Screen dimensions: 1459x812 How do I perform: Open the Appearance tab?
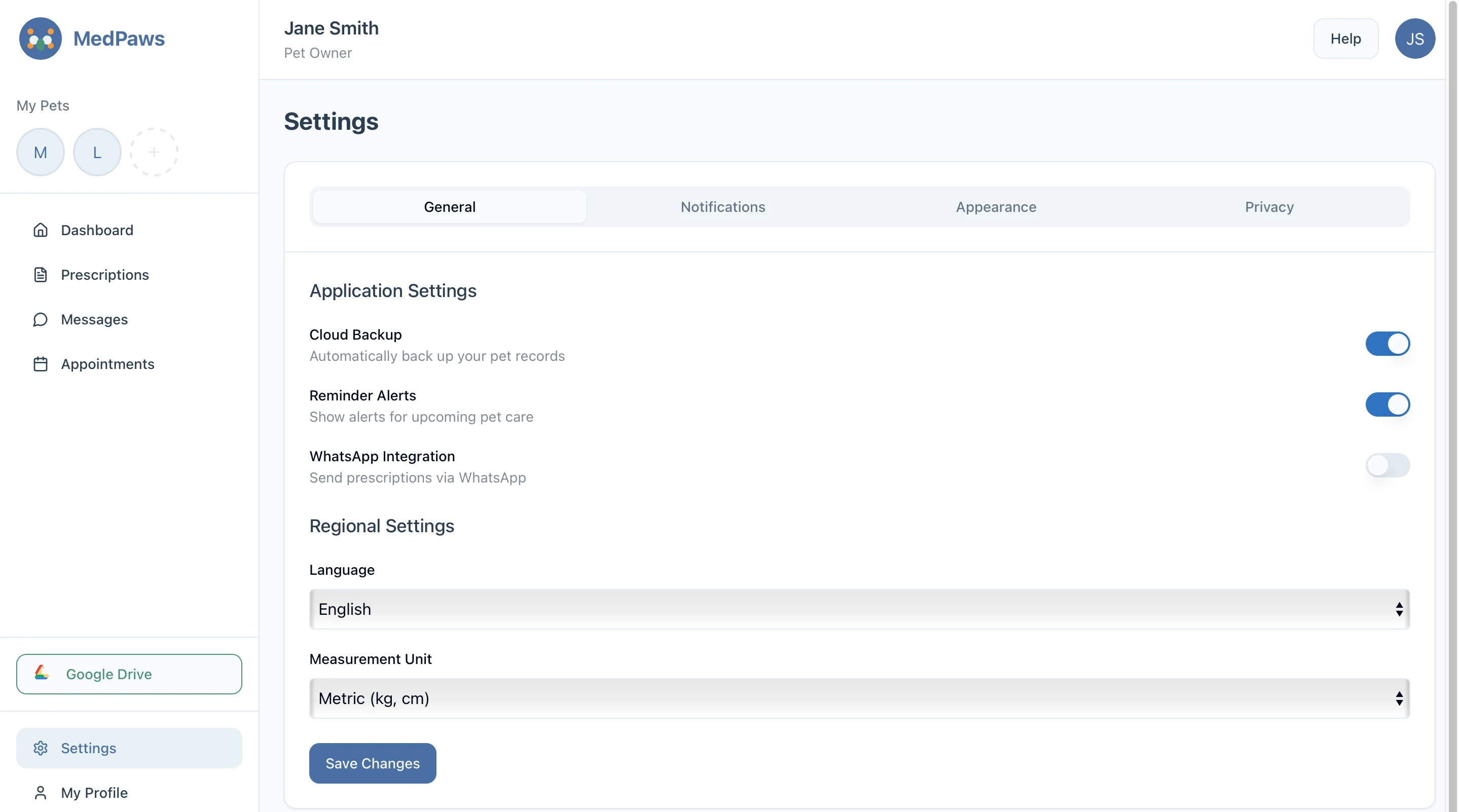point(996,207)
